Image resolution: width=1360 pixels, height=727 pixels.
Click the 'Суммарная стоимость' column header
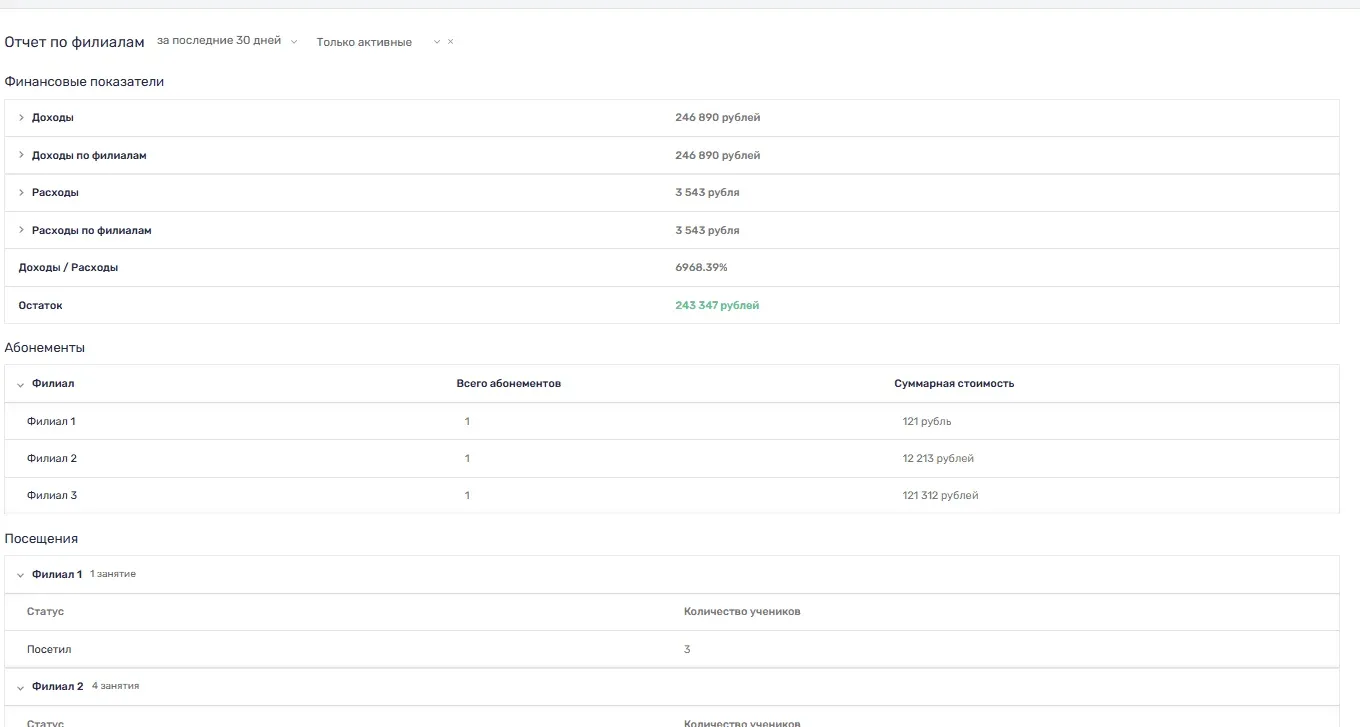pos(954,384)
